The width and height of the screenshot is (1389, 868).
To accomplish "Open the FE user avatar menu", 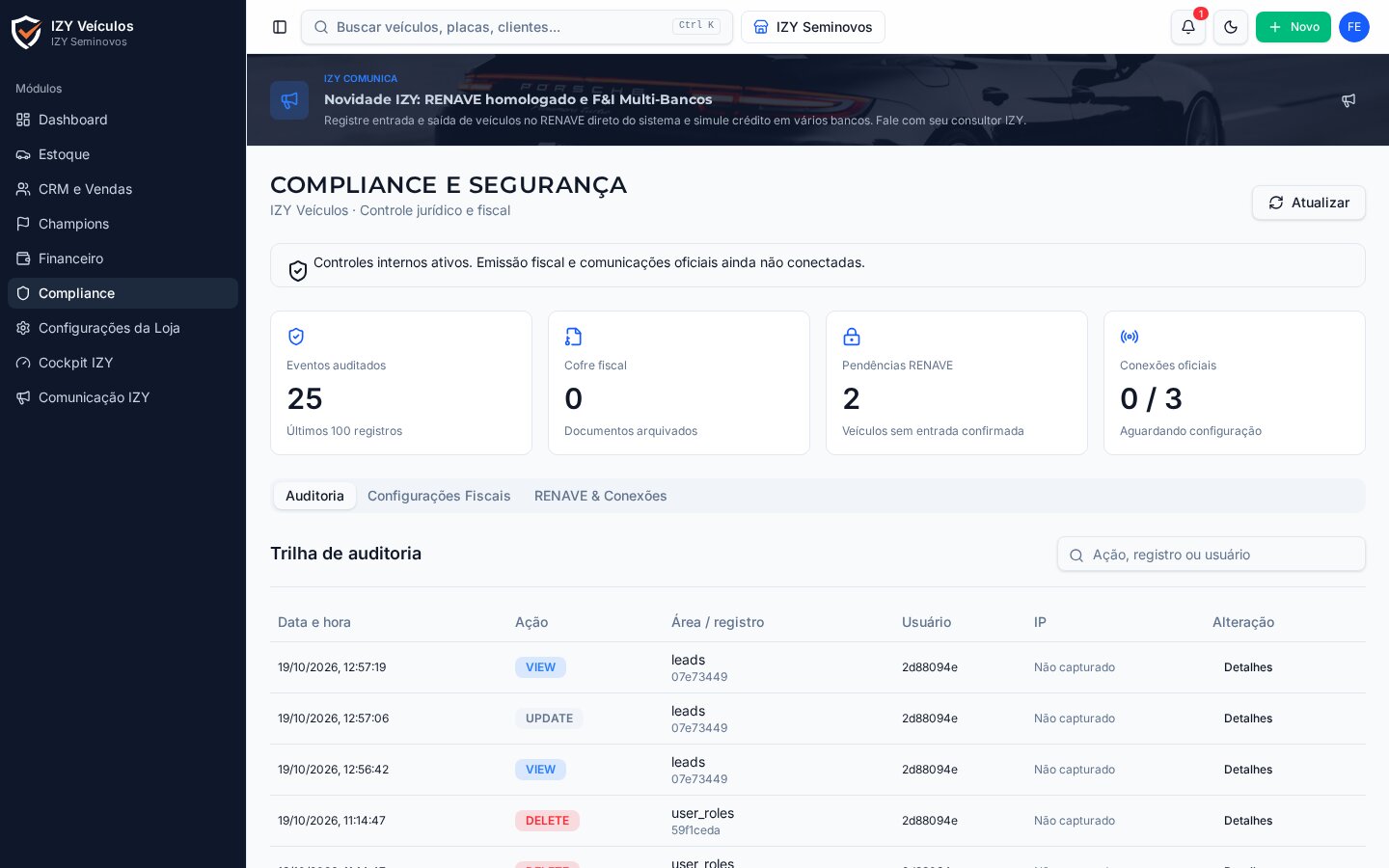I will pos(1354,27).
